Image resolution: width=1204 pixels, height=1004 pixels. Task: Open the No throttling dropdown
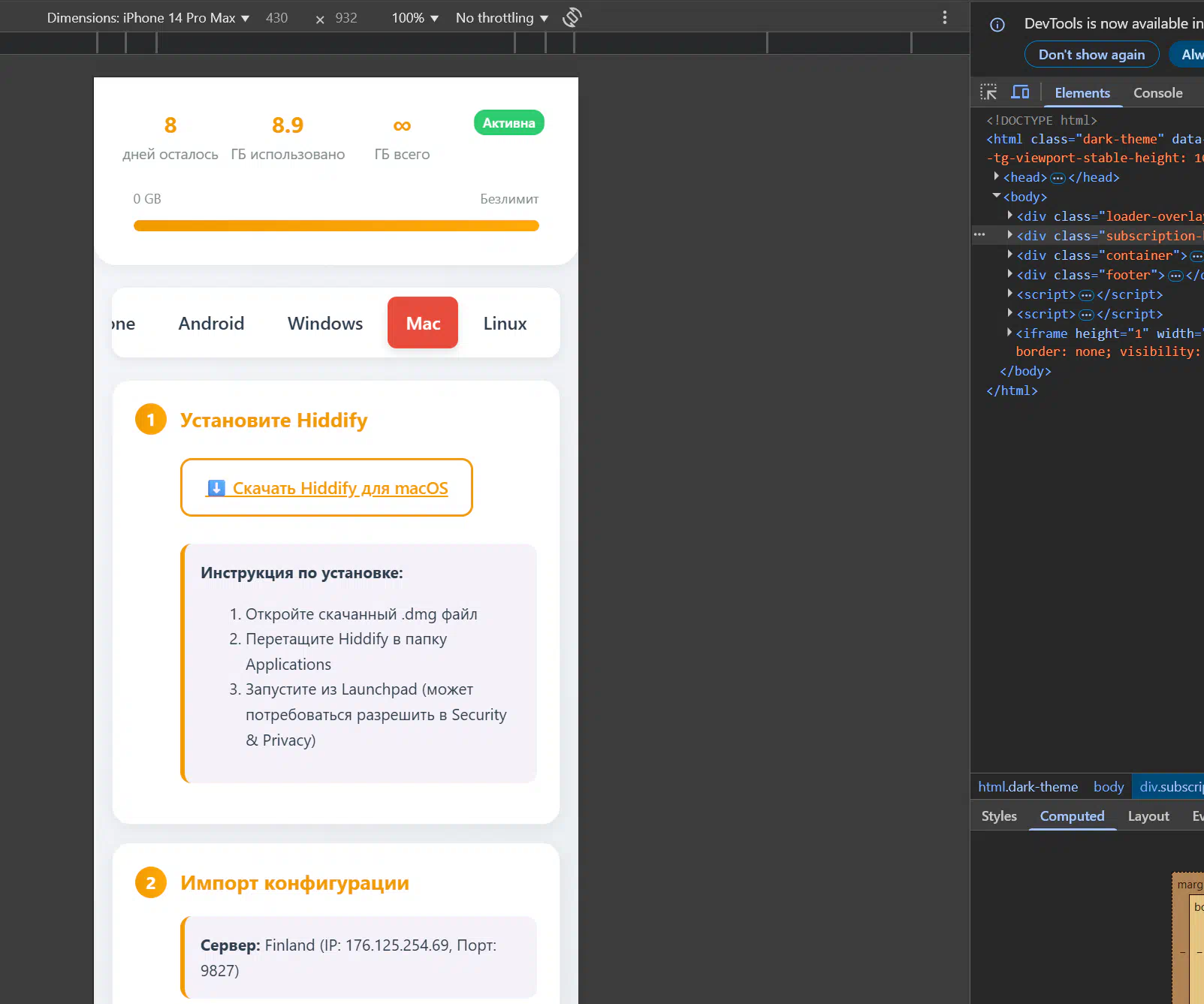point(502,17)
